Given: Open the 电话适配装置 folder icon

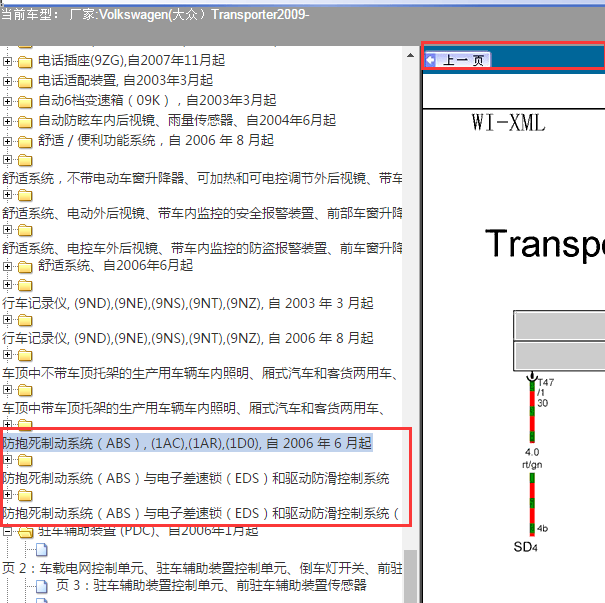Looking at the screenshot, I should point(25,81).
